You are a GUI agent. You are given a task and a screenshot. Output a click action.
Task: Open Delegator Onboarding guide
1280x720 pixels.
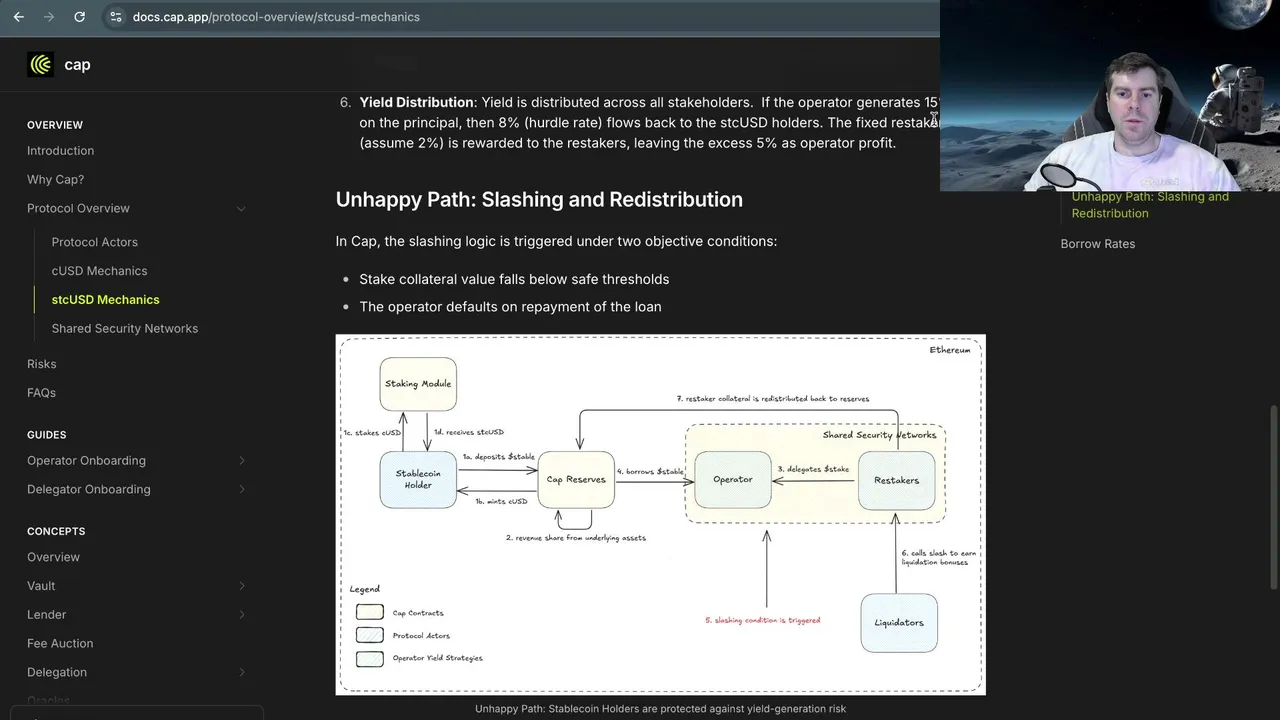(x=88, y=490)
